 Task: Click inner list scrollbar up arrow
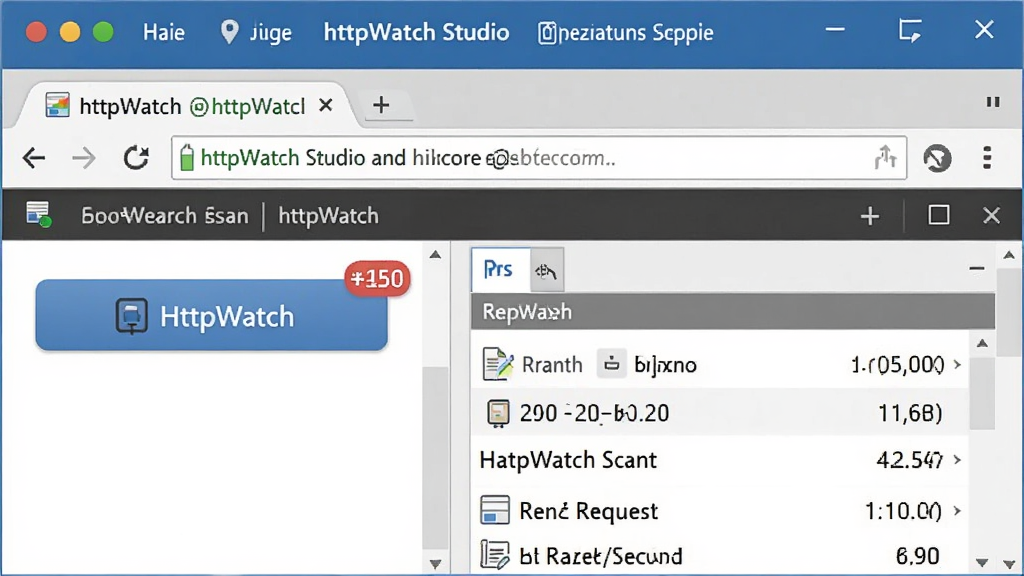(x=982, y=344)
